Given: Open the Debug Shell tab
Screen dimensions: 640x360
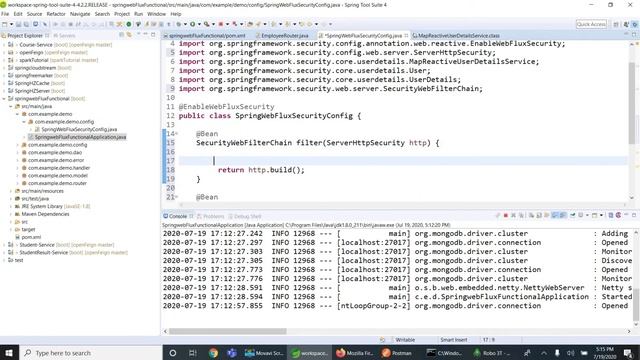Looking at the screenshot, I should (x=245, y=216).
